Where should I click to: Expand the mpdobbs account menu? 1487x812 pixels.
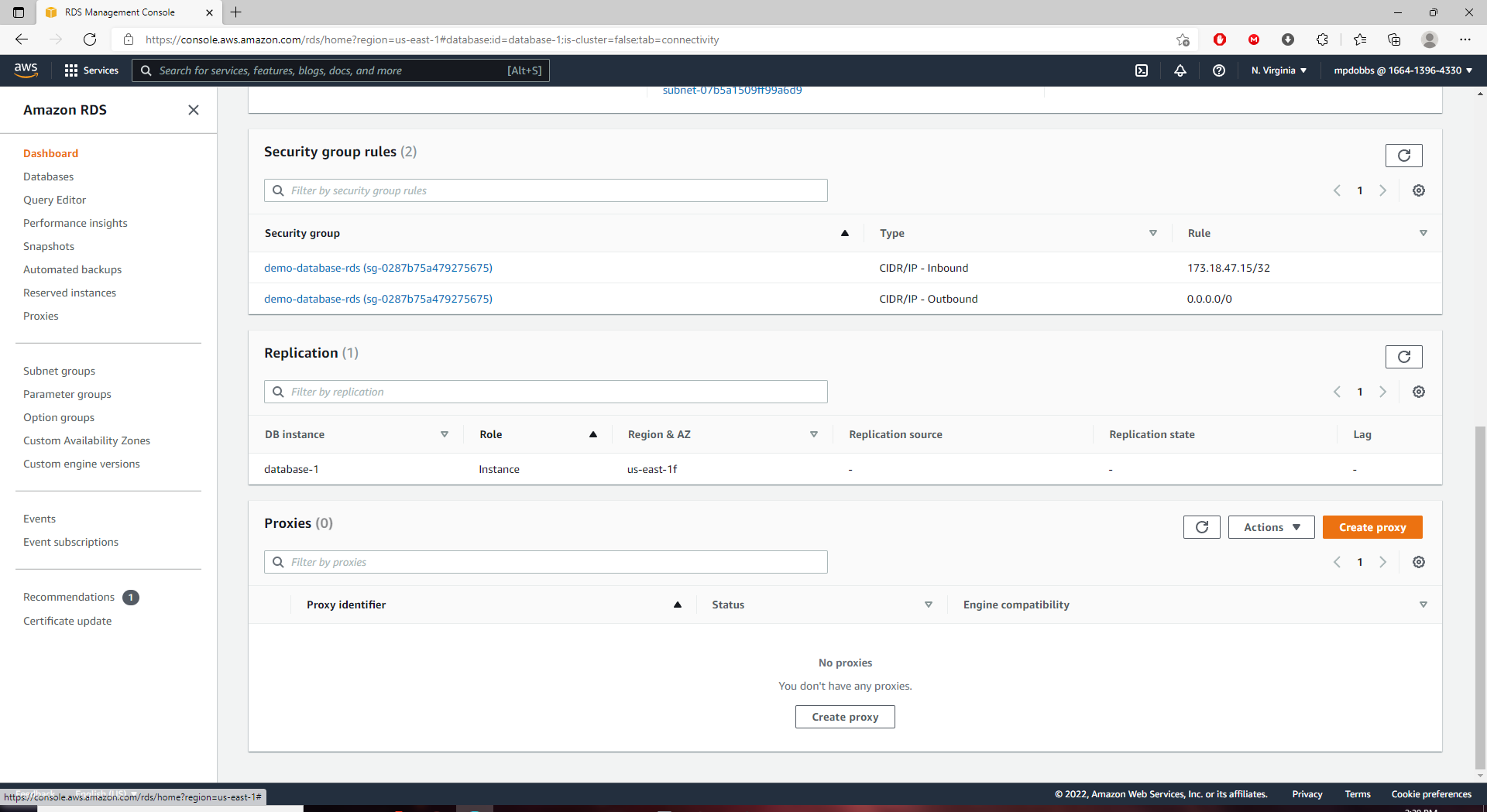tap(1403, 70)
